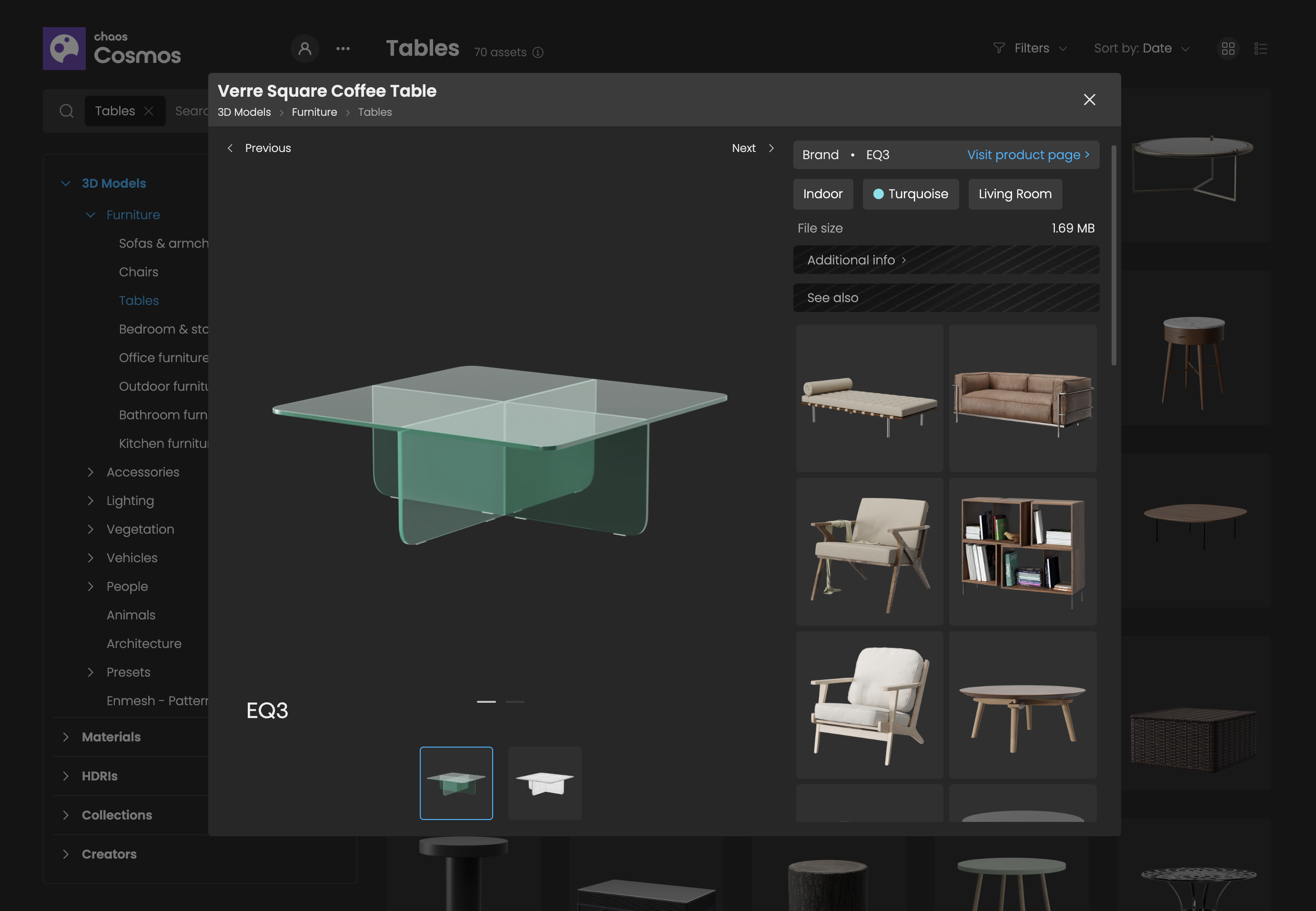Click the assets count info icon
This screenshot has width=1316, height=911.
[537, 52]
